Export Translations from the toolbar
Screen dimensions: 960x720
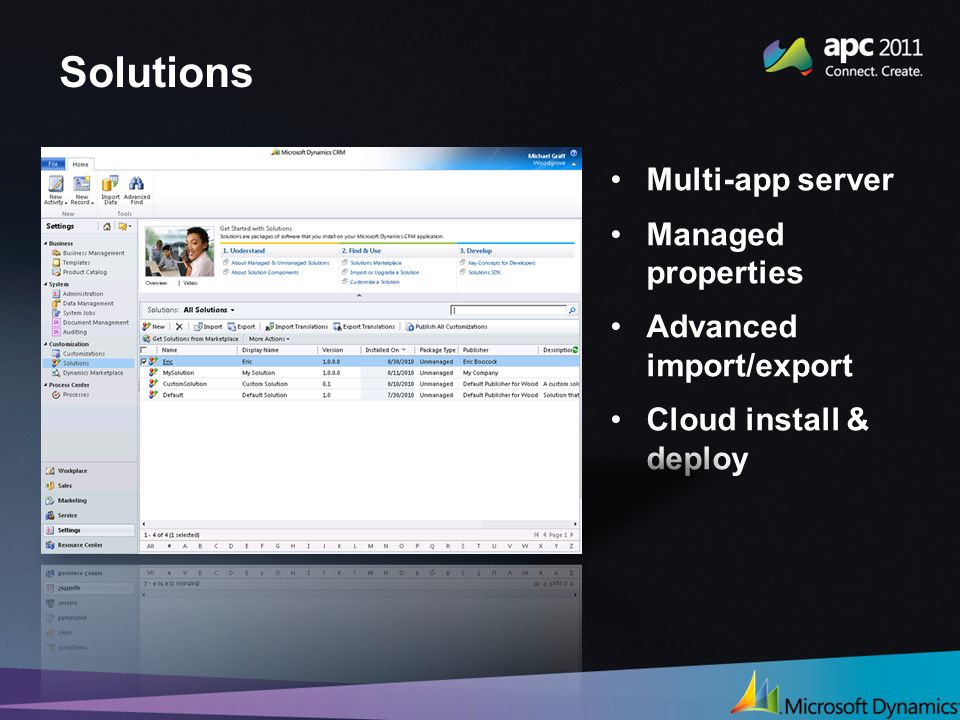pos(364,327)
